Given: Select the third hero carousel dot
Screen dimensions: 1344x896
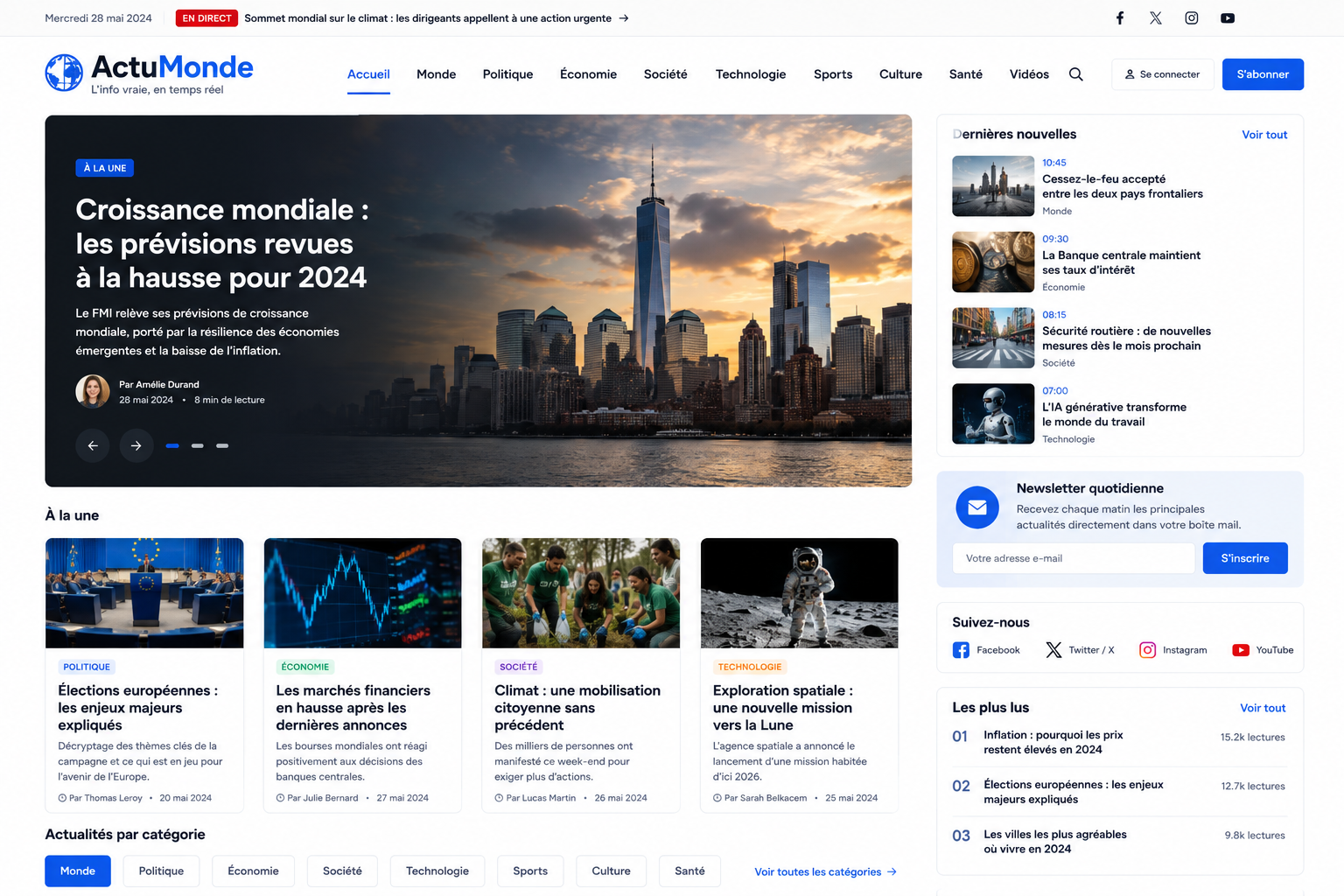Looking at the screenshot, I should 222,445.
